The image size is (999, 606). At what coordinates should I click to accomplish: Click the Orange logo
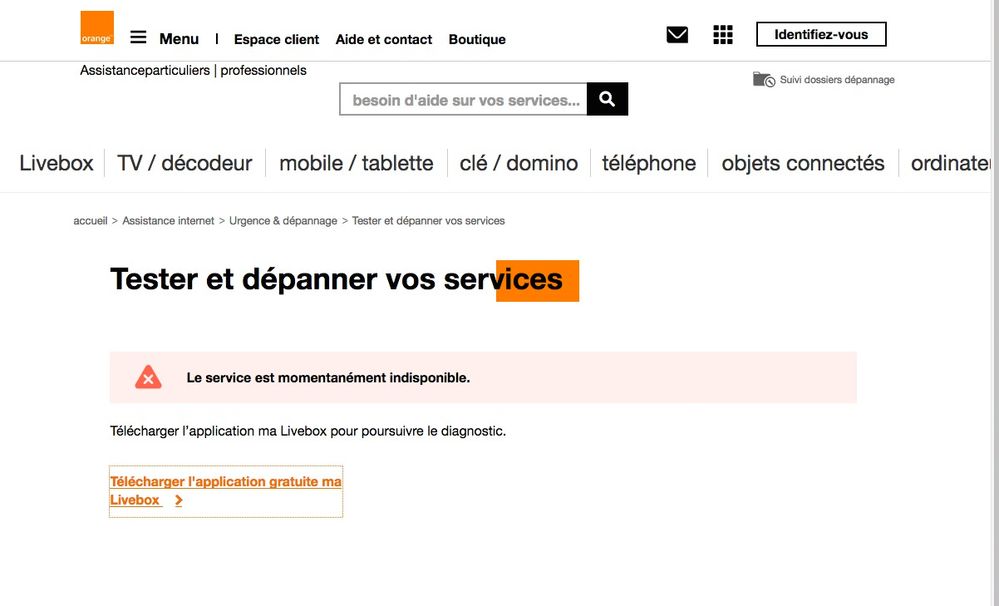point(95,27)
